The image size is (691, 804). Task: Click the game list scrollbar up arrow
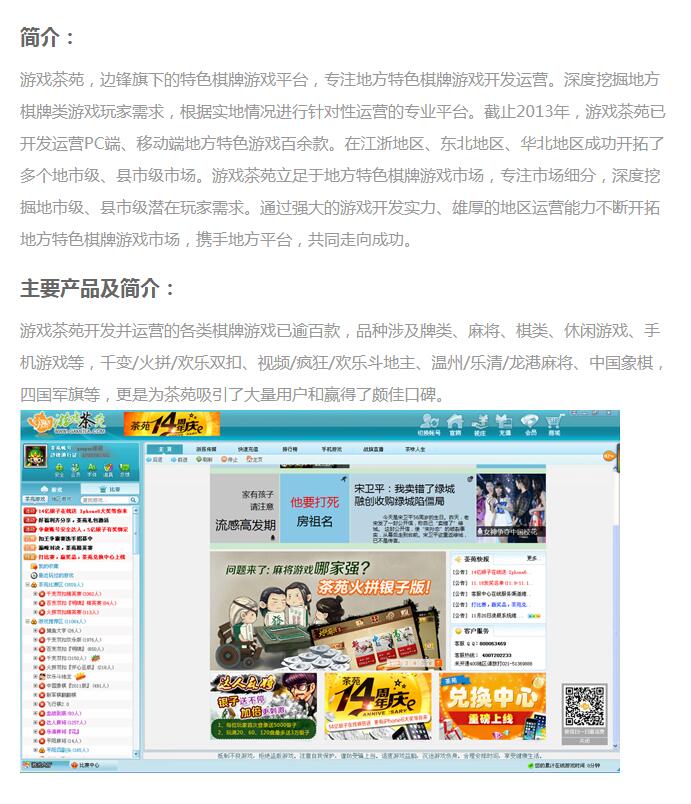[136, 511]
